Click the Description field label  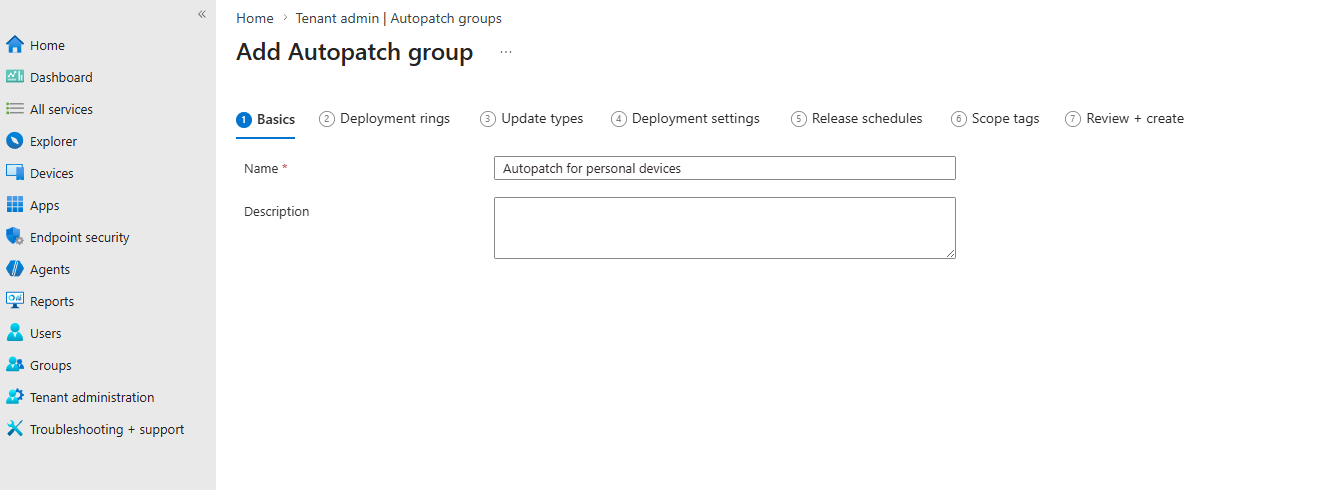(x=277, y=211)
